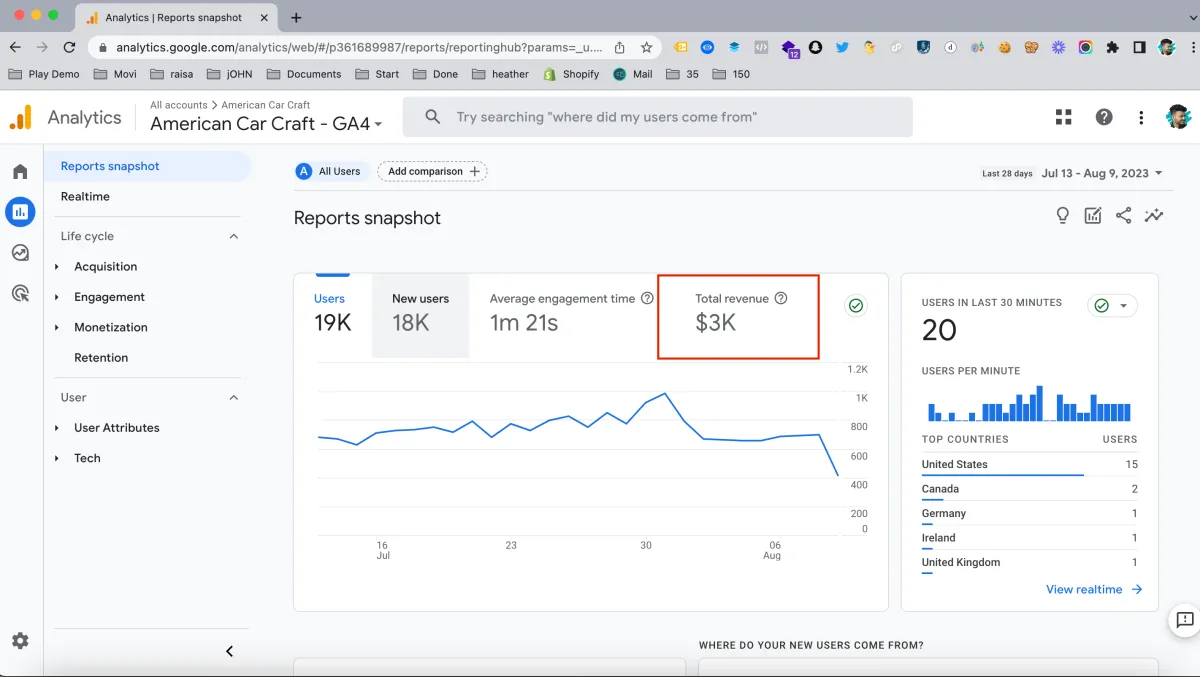Screen dimensions: 1200x677
Task: Open the Explore icon in left rail
Action: pyautogui.click(x=20, y=253)
